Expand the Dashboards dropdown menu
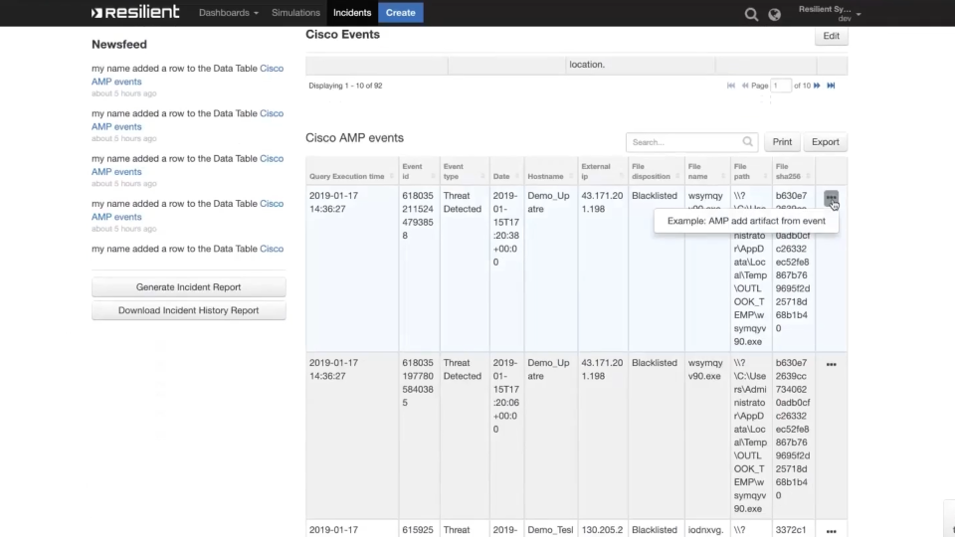Image resolution: width=955 pixels, height=537 pixels. click(x=228, y=13)
